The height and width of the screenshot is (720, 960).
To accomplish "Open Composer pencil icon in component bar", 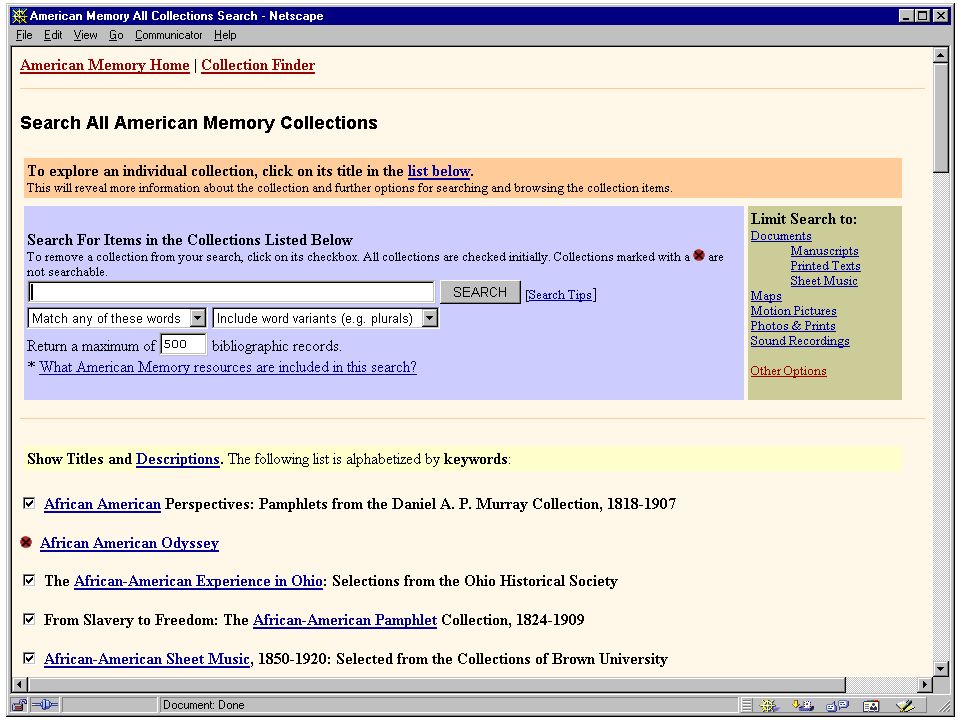I will pyautogui.click(x=904, y=705).
